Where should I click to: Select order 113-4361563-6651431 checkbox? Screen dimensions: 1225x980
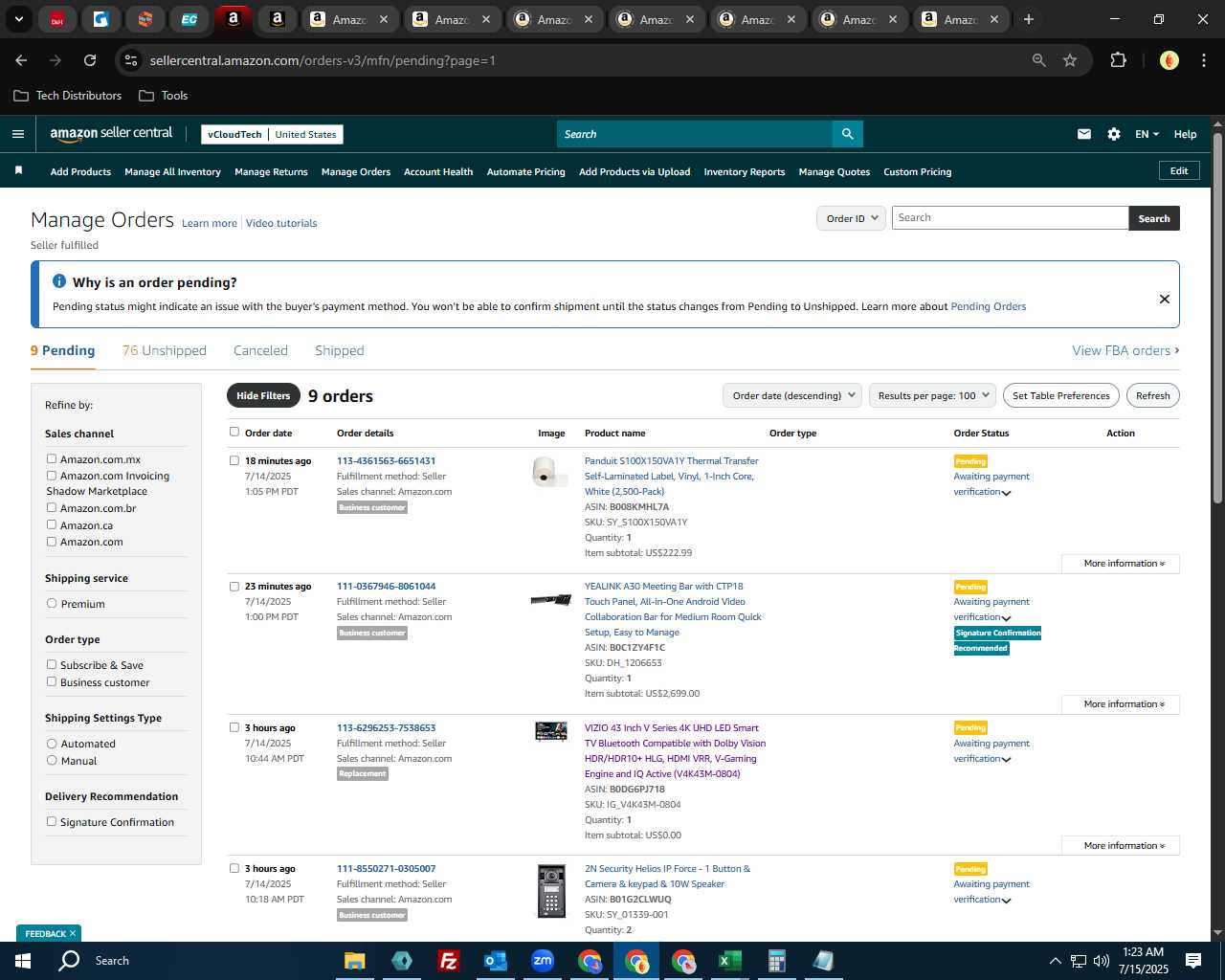pos(234,460)
